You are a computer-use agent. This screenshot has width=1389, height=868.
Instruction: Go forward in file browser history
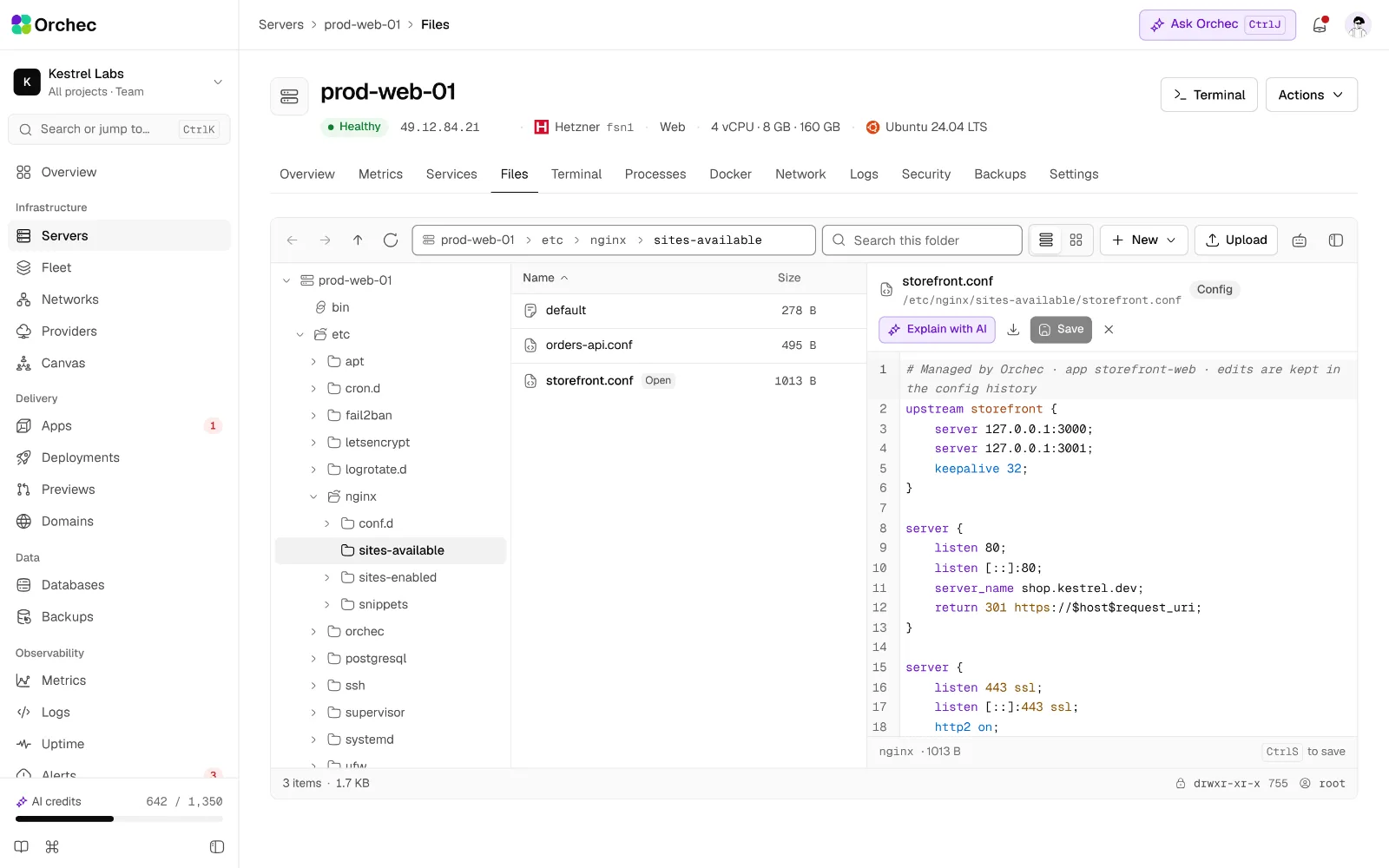(x=325, y=240)
